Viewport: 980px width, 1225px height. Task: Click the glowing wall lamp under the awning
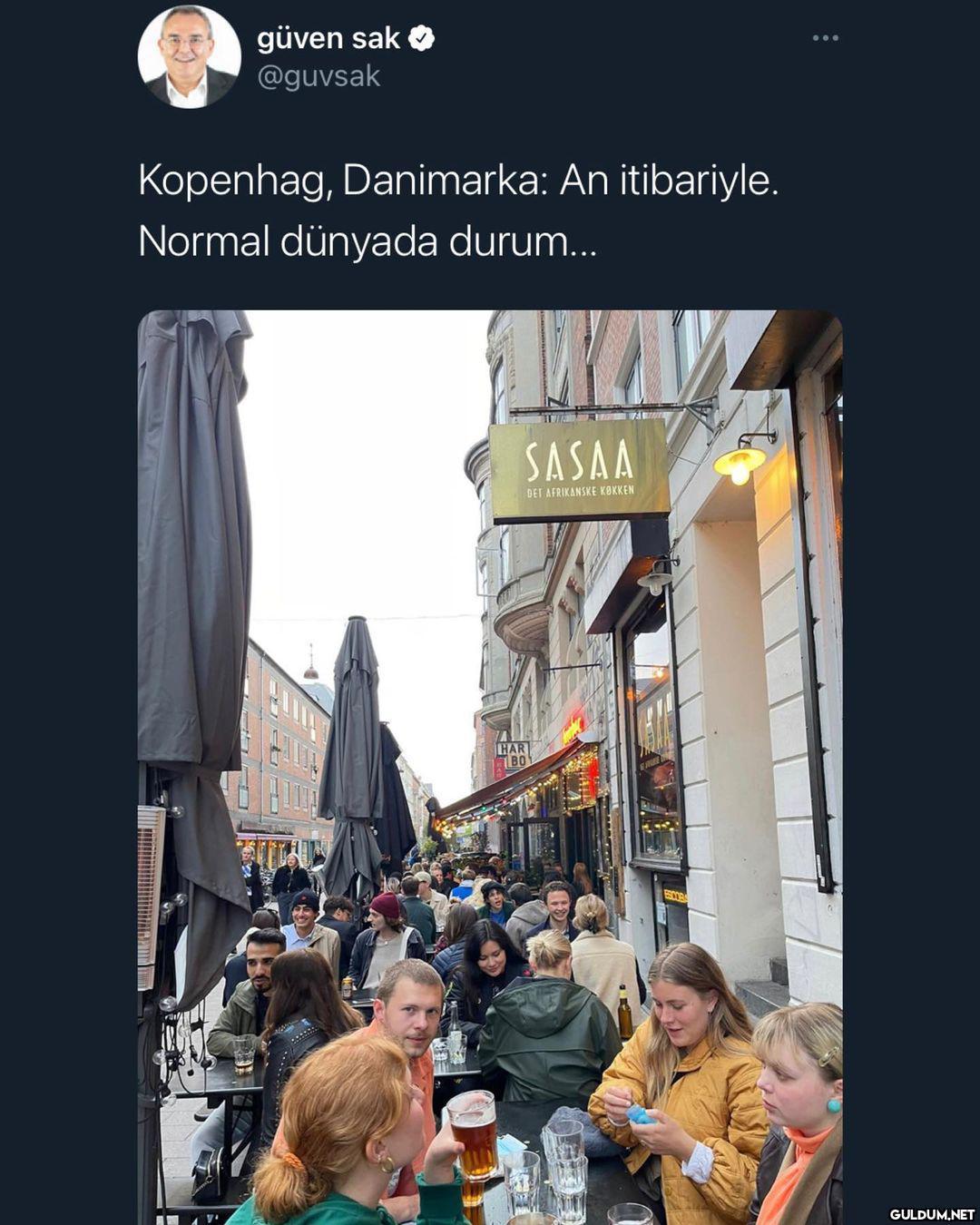[x=740, y=464]
